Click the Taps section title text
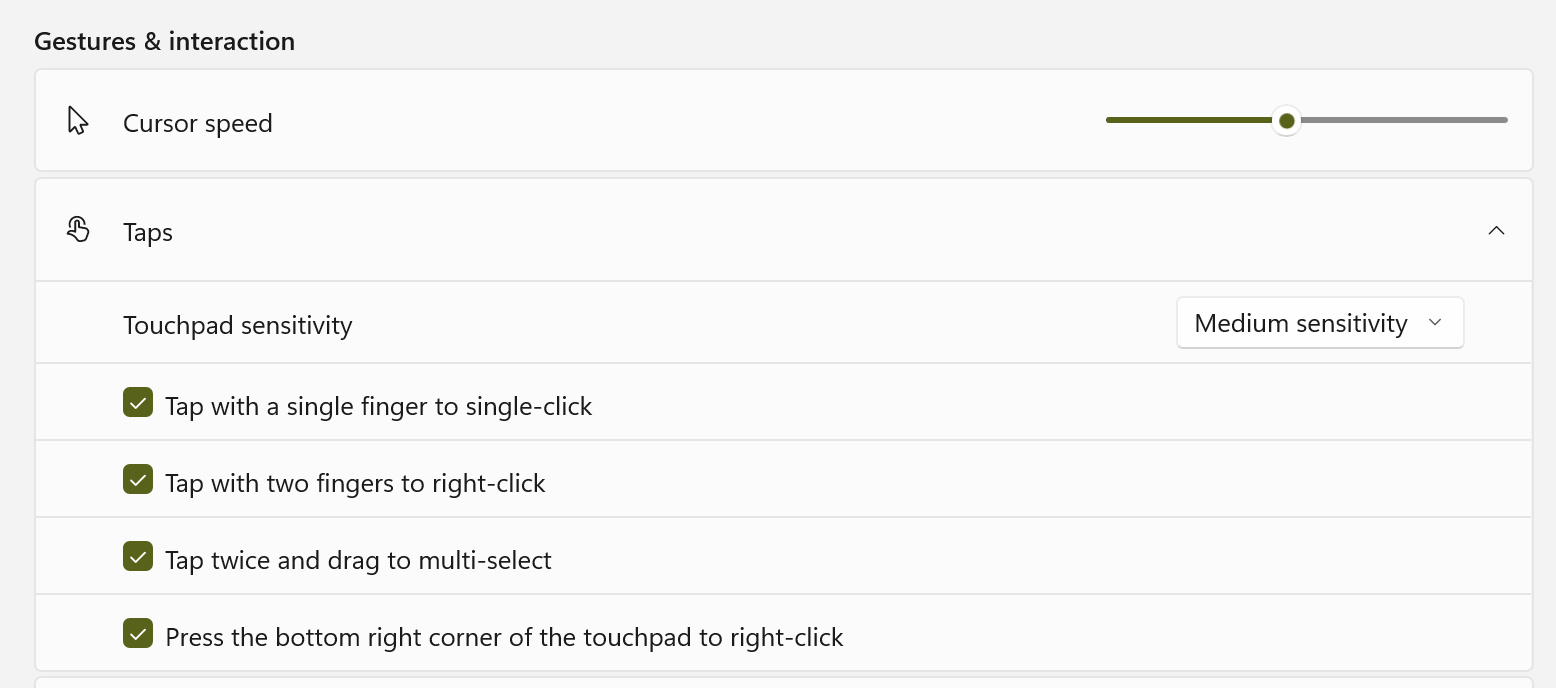Screen dimensions: 1556x688 [148, 233]
